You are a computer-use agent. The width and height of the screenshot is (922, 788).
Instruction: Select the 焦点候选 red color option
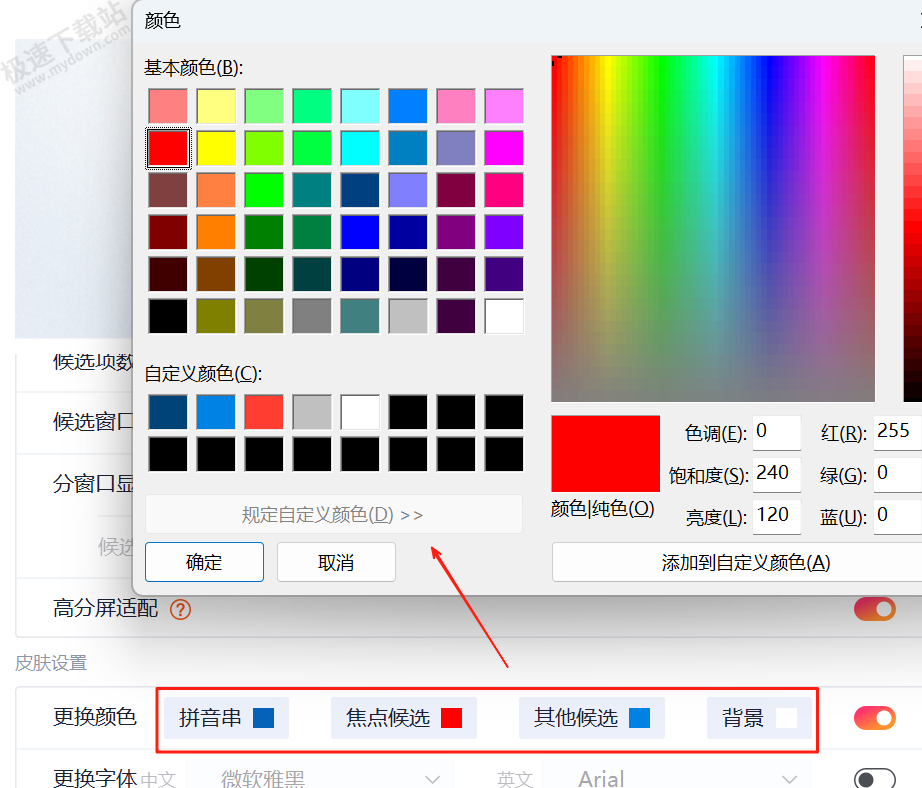tap(403, 718)
